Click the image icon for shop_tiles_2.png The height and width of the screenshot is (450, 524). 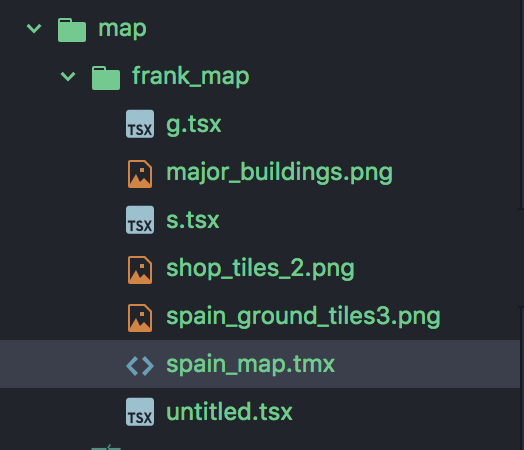140,270
